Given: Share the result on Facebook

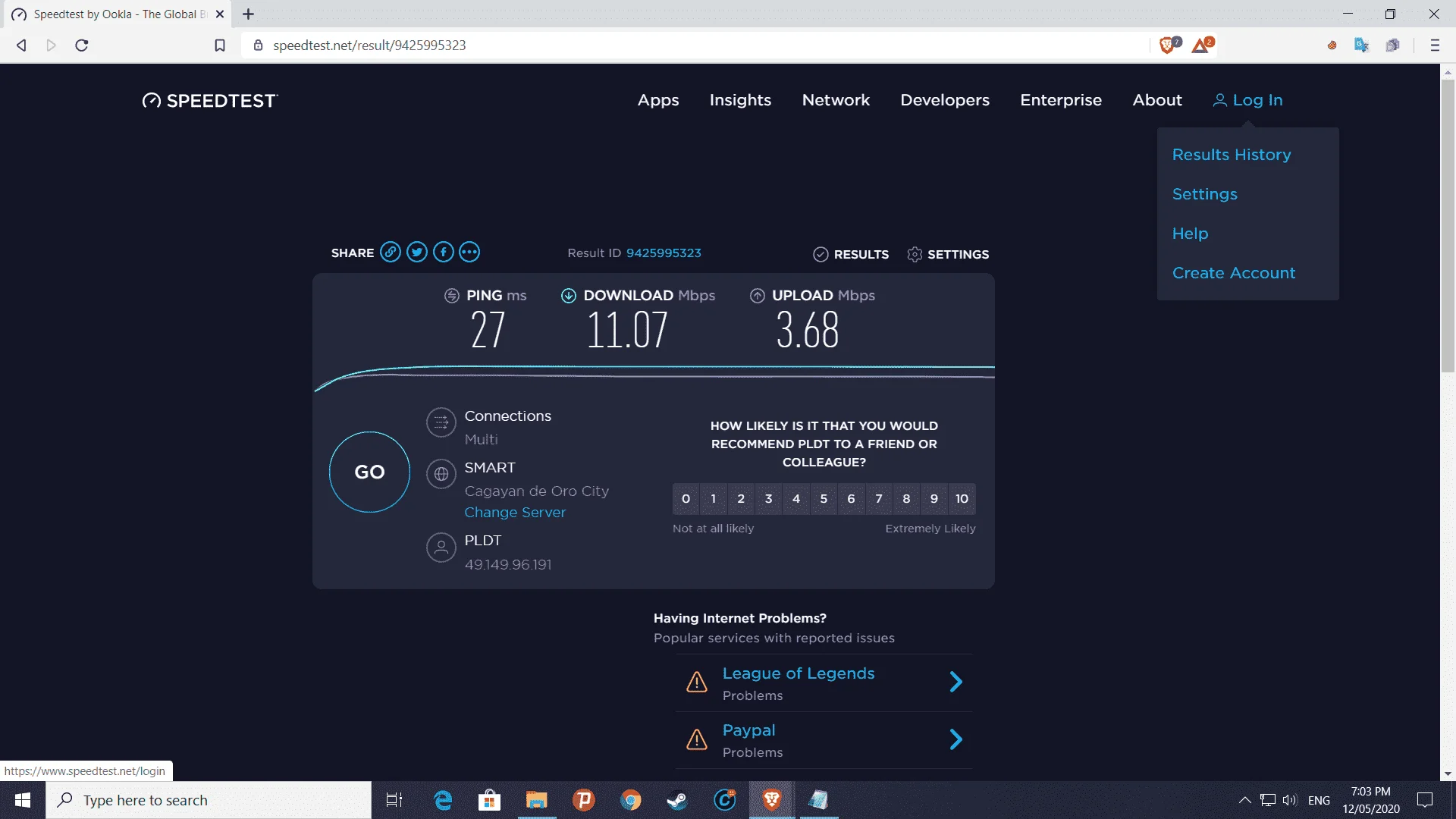Looking at the screenshot, I should [444, 253].
